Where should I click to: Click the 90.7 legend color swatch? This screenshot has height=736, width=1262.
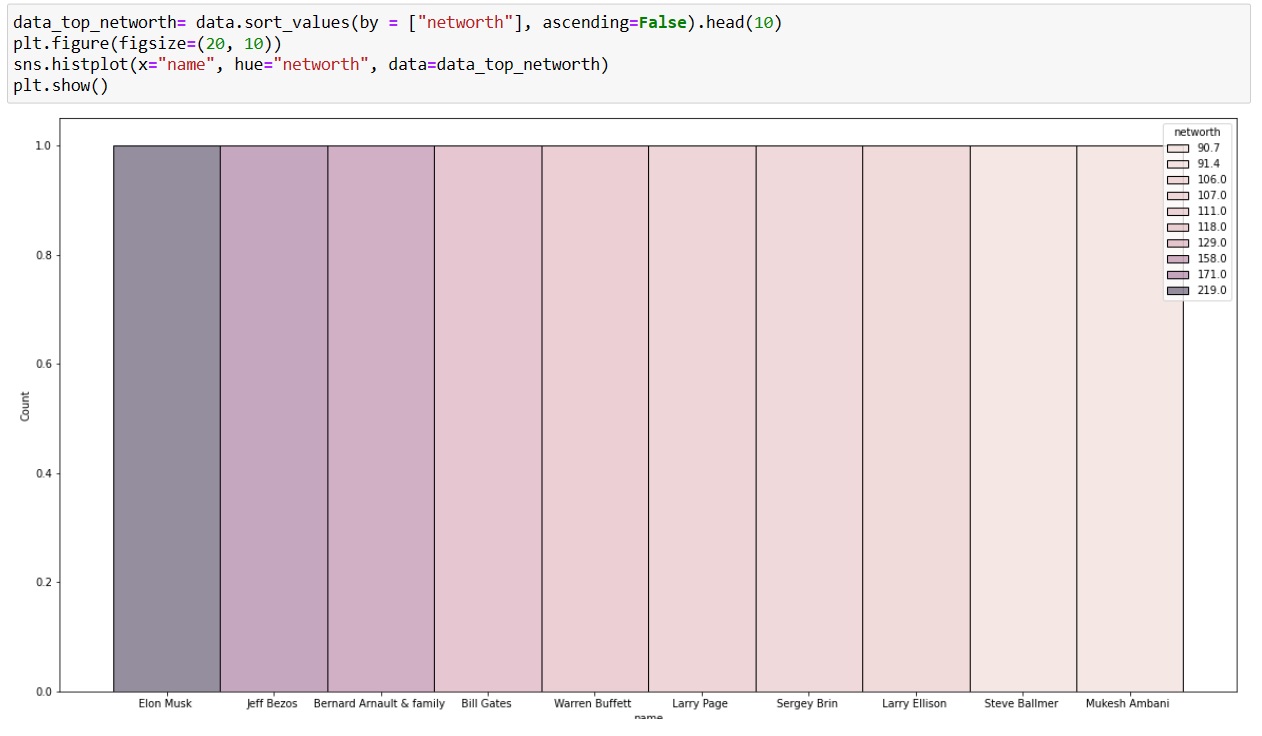coord(1178,148)
